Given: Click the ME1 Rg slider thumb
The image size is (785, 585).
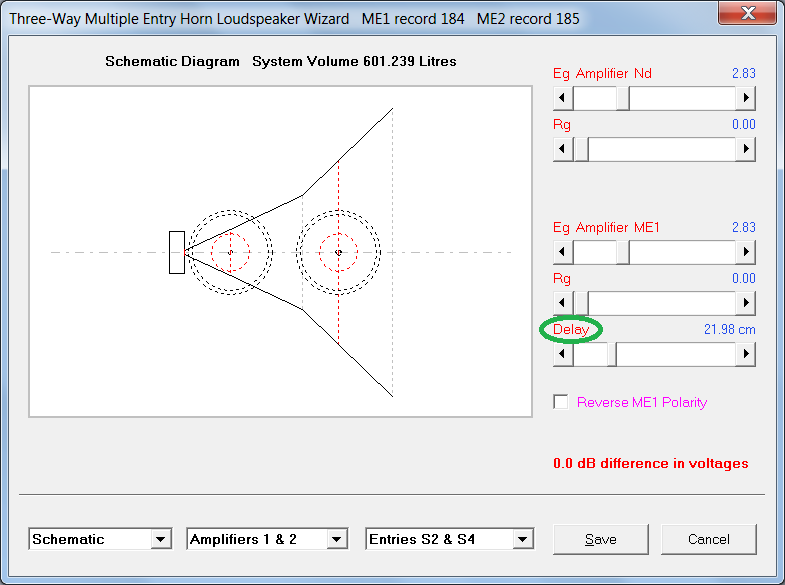Looking at the screenshot, I should pyautogui.click(x=581, y=303).
